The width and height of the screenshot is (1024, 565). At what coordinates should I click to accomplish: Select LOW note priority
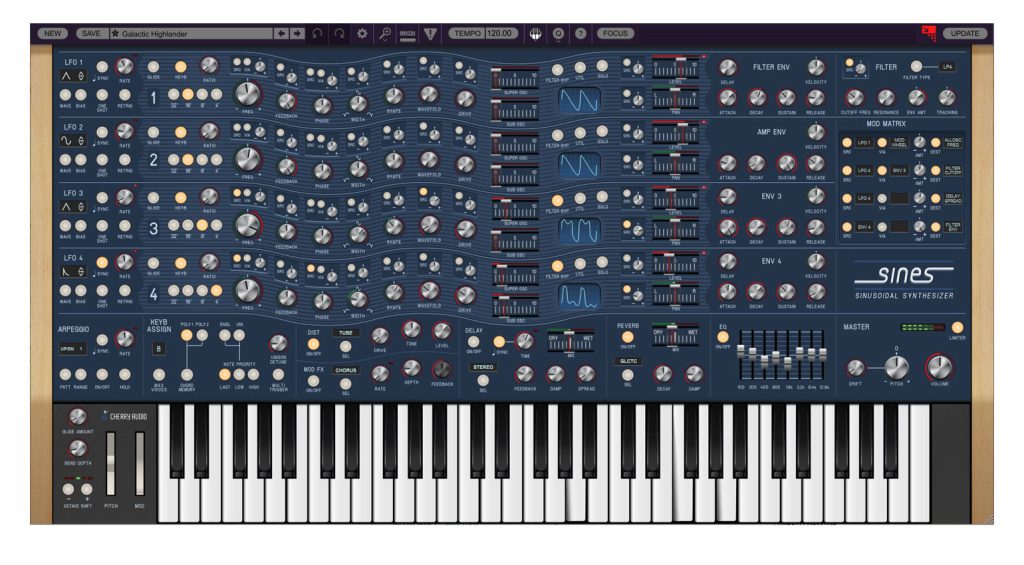click(x=240, y=374)
